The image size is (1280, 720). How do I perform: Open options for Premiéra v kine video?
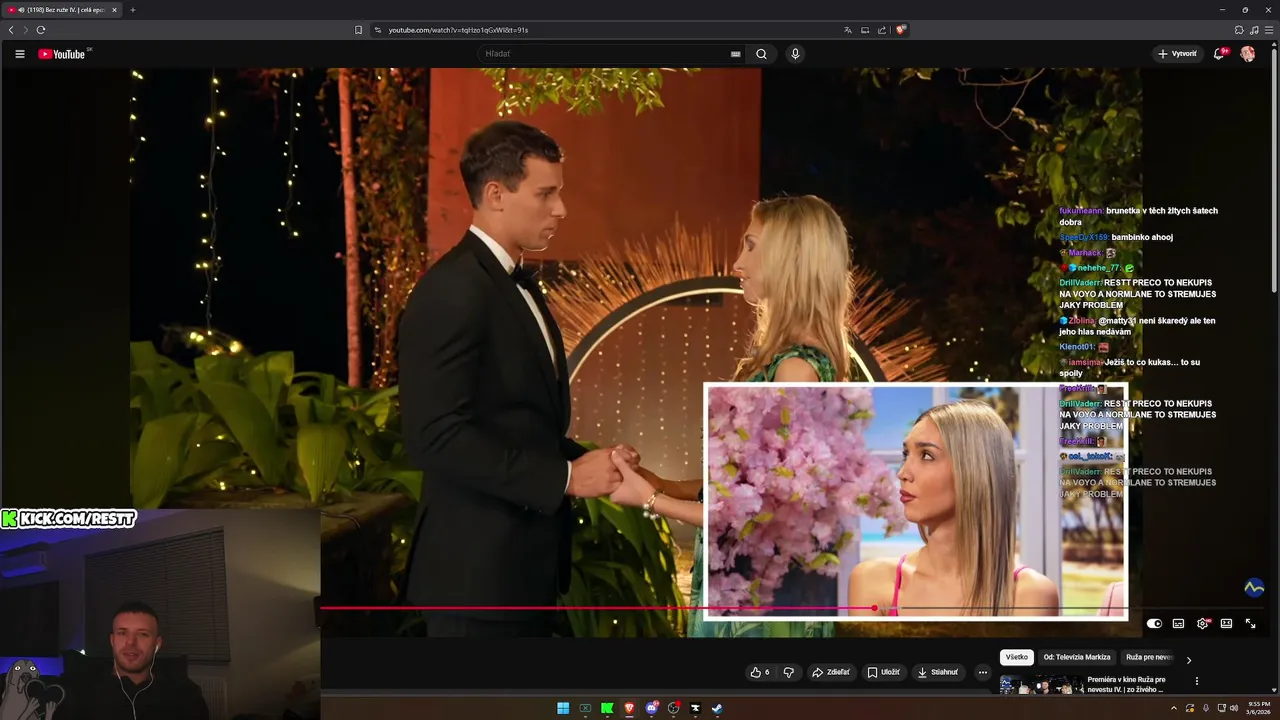(x=1197, y=681)
